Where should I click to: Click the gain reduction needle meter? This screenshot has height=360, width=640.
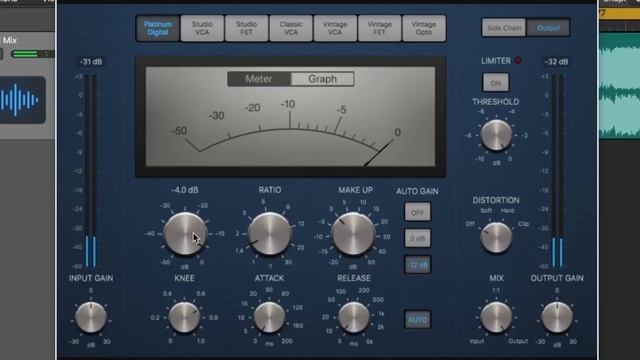(x=290, y=117)
